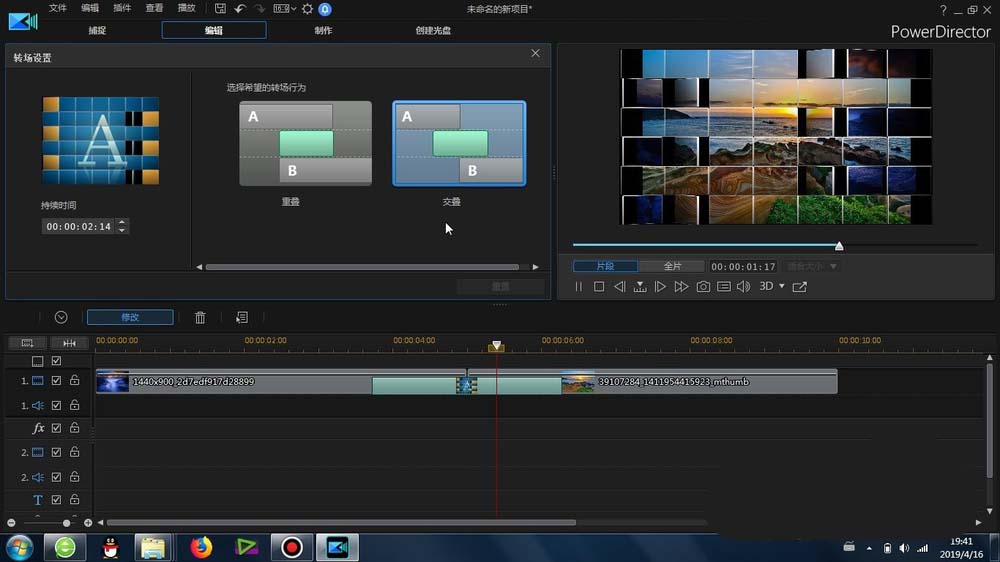Click the undo arrow in top toolbar
The image size is (1000, 562).
pos(240,9)
